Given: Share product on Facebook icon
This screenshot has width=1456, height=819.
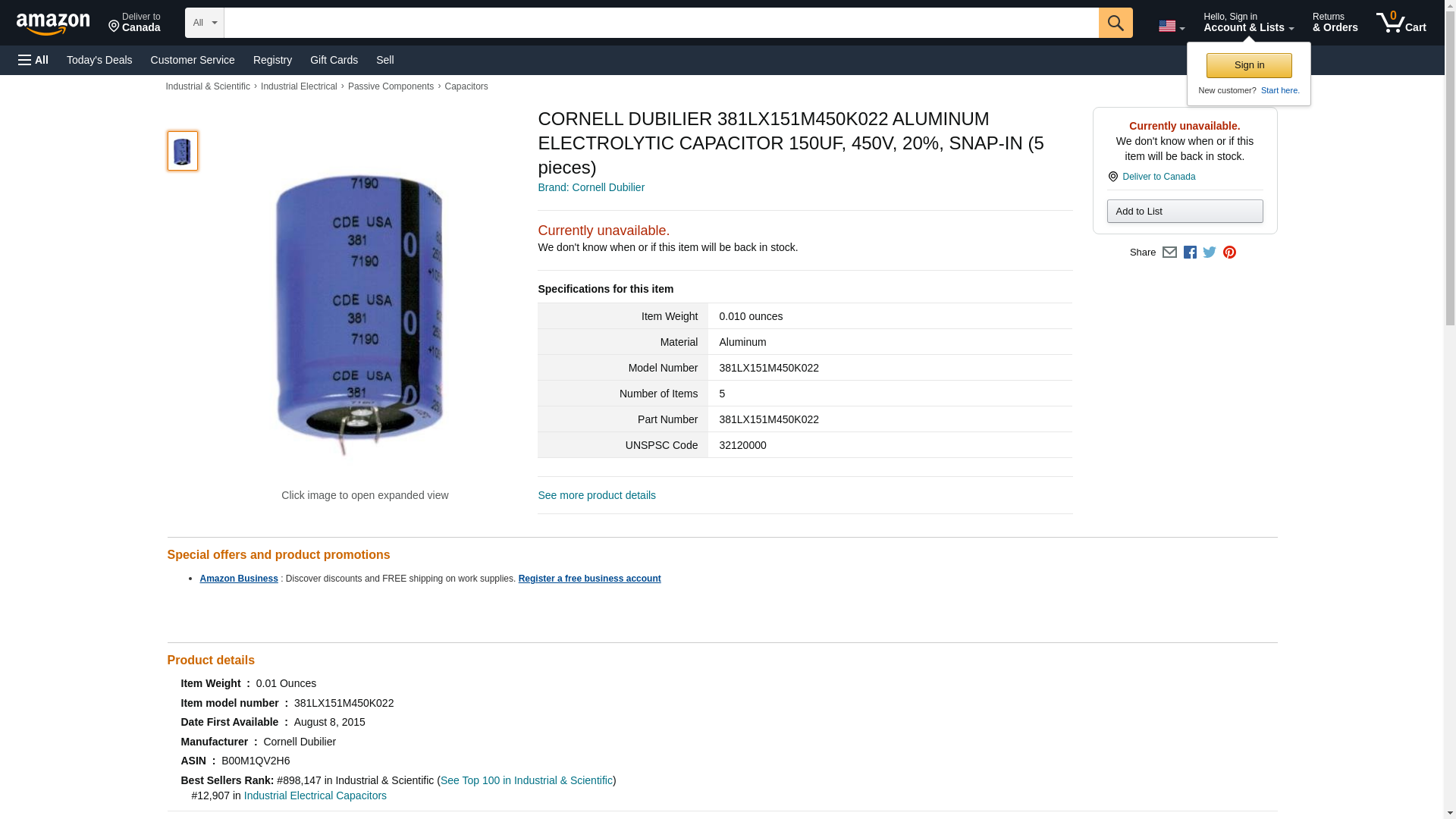Looking at the screenshot, I should [1190, 253].
